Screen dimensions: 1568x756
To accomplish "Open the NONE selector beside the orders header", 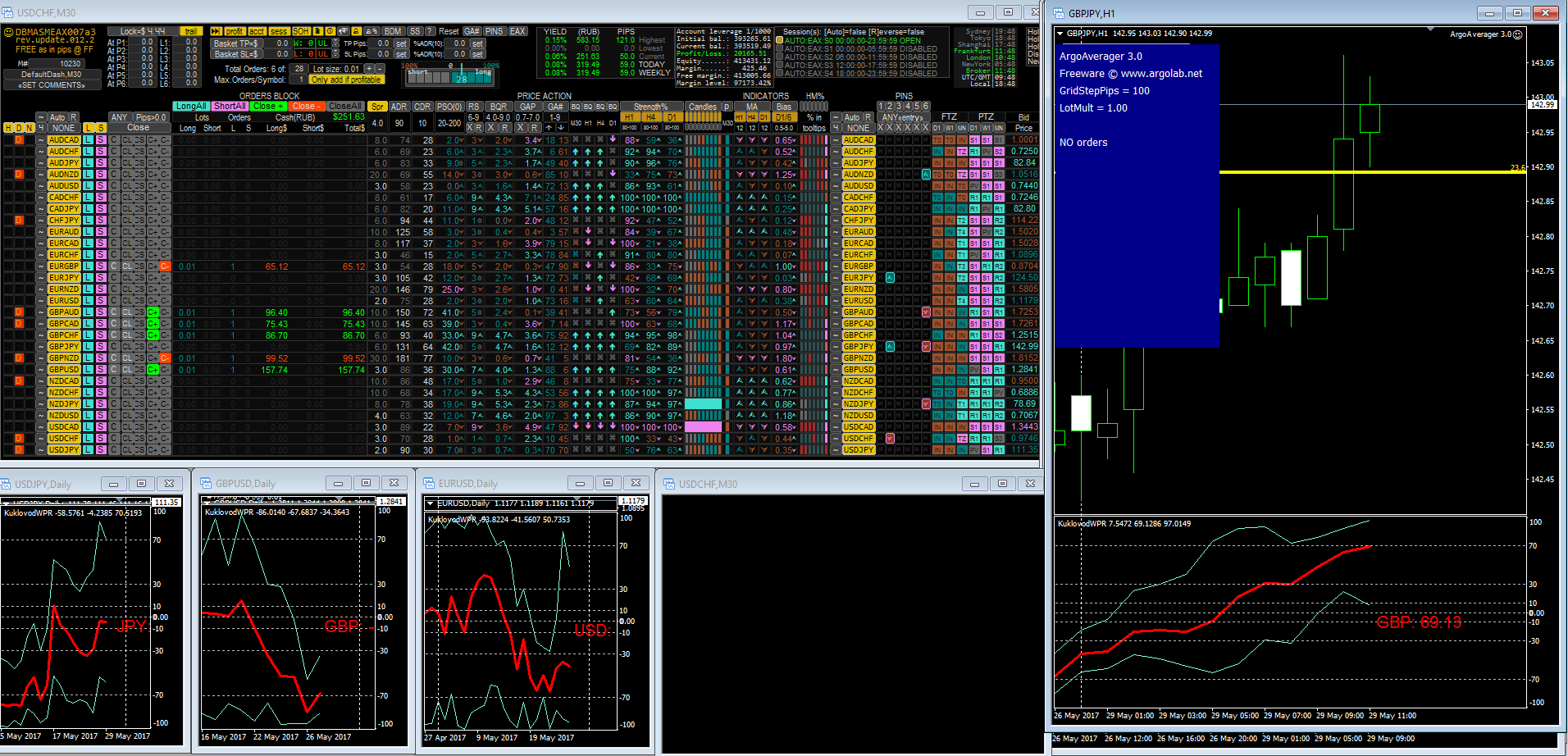I will click(x=64, y=128).
